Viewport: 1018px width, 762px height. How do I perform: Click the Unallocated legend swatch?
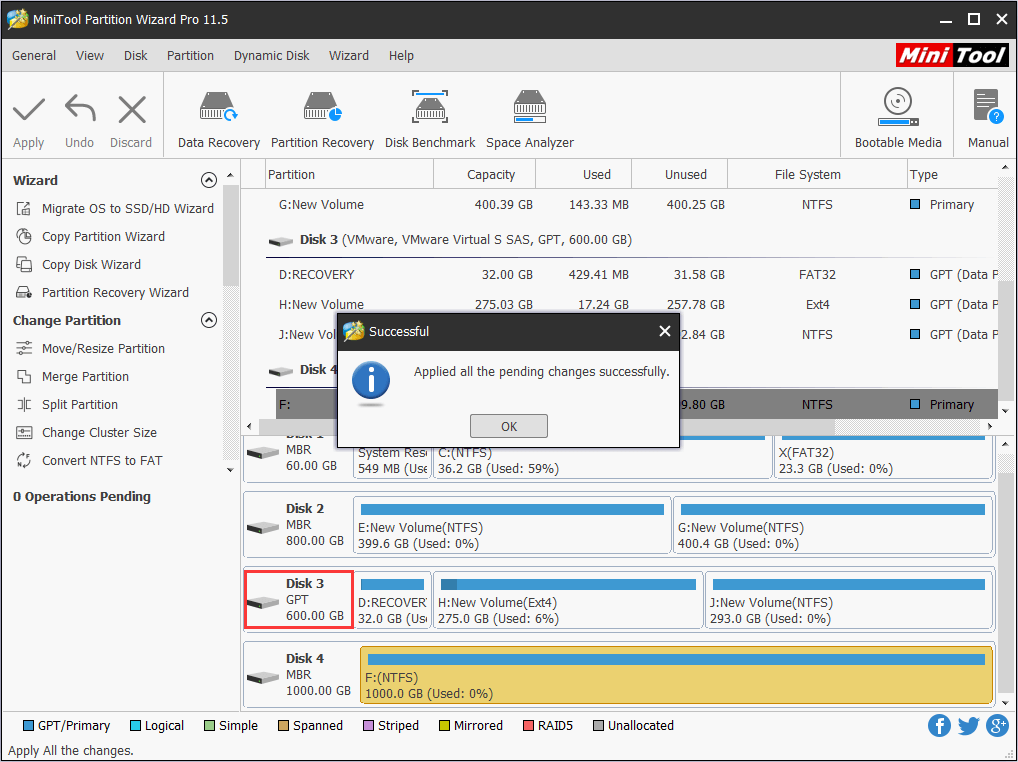pos(599,726)
